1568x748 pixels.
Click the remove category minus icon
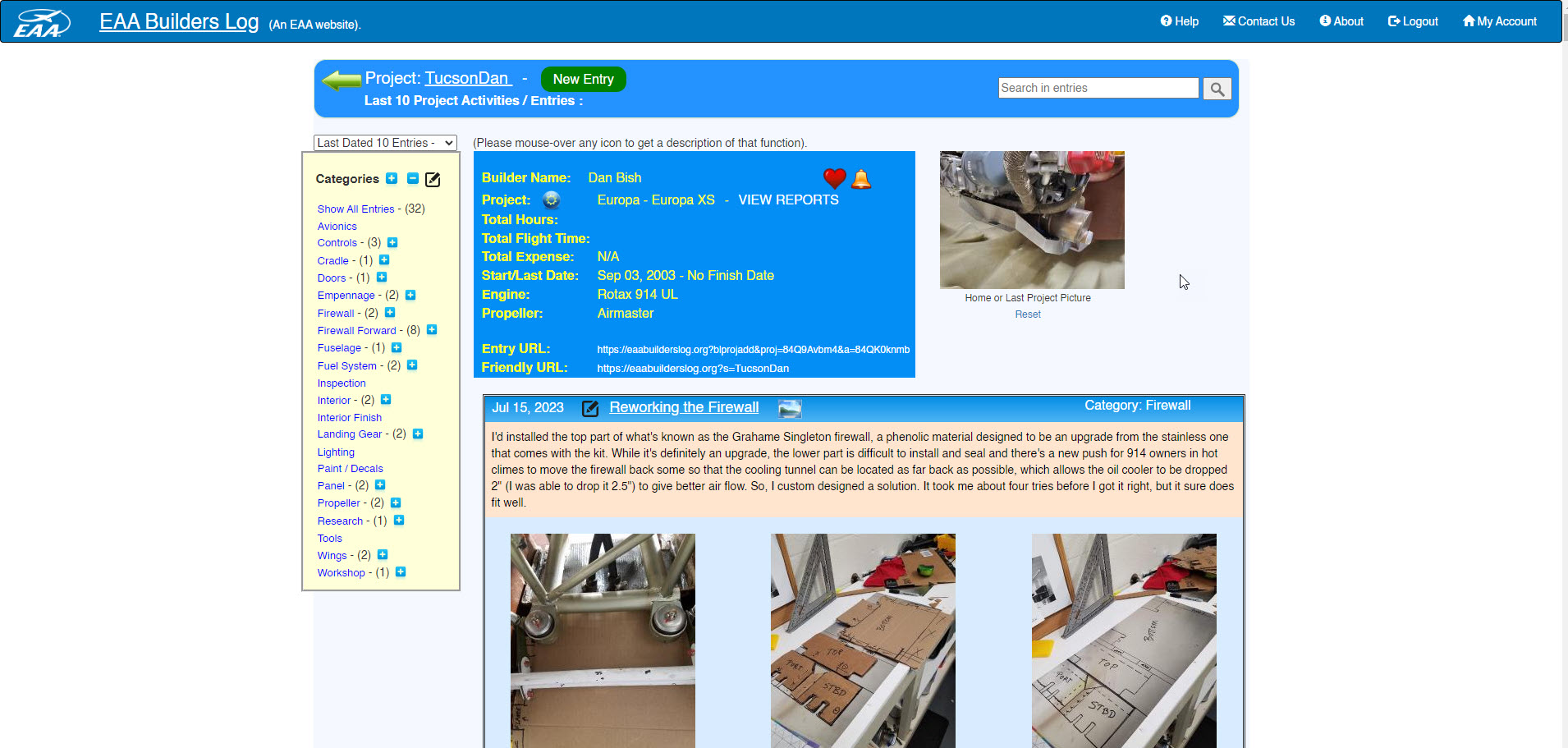413,178
